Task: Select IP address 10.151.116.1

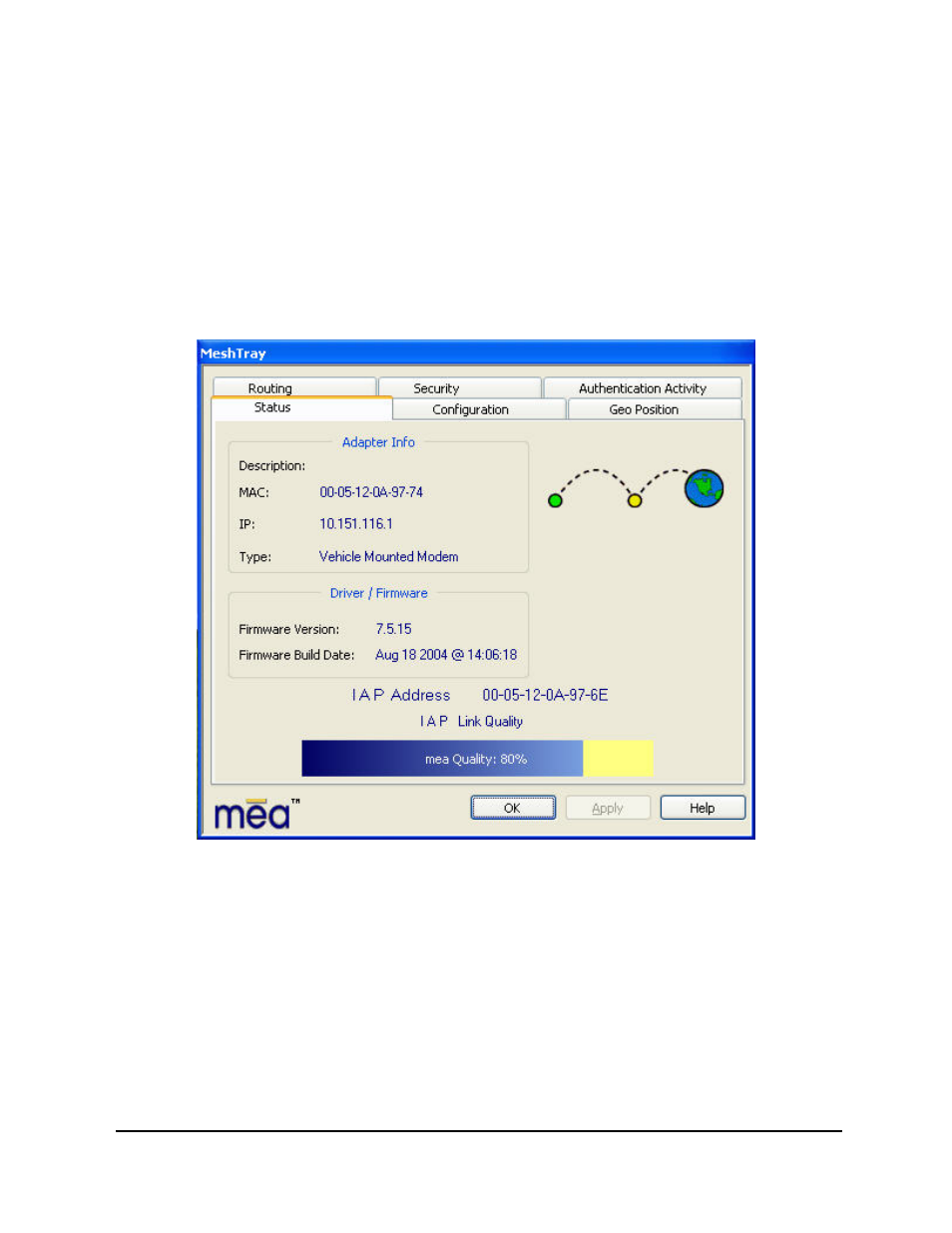Action: [x=356, y=524]
